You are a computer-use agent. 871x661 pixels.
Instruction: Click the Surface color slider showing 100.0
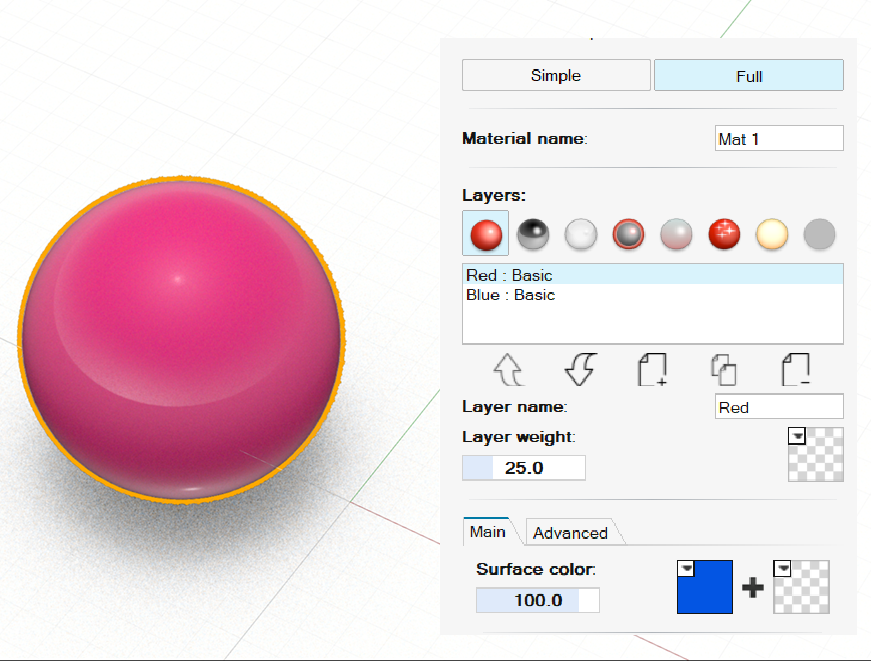coord(538,600)
